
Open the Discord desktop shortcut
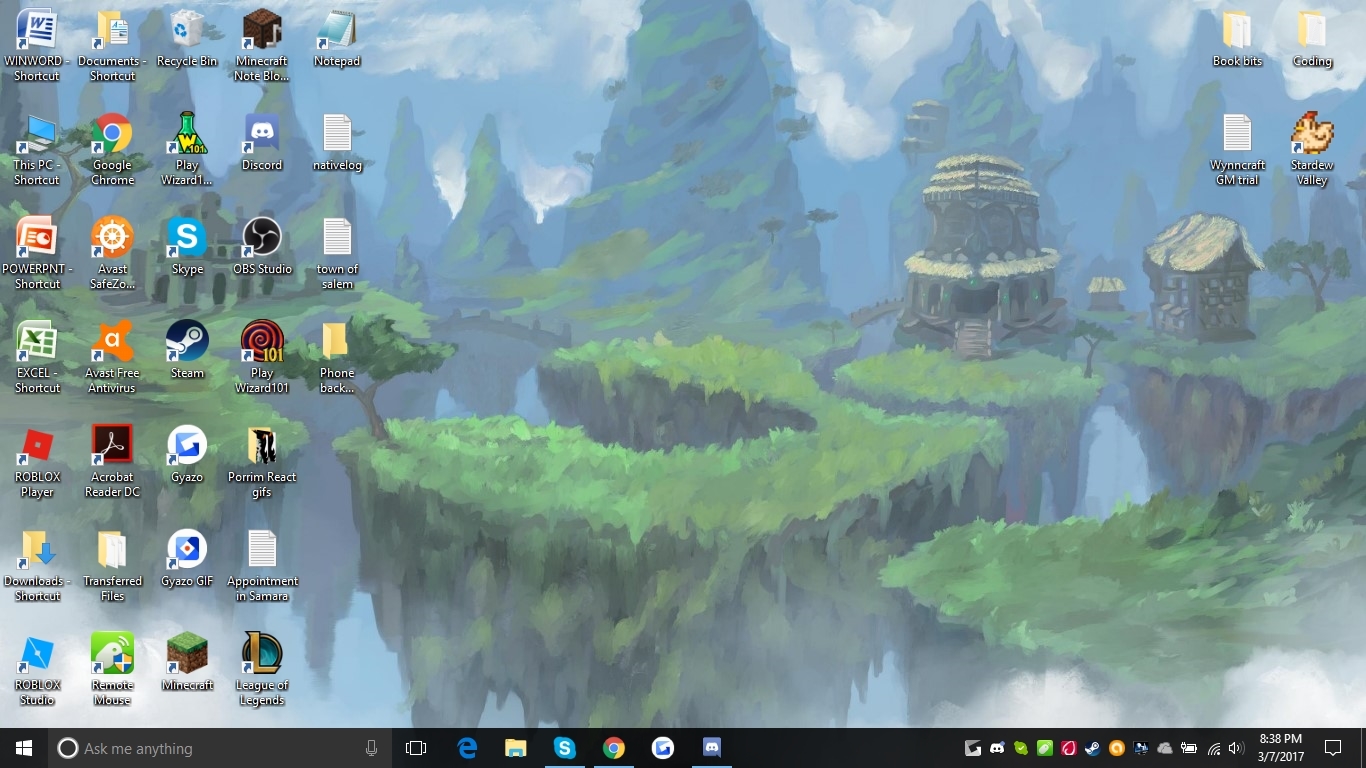[x=261, y=133]
